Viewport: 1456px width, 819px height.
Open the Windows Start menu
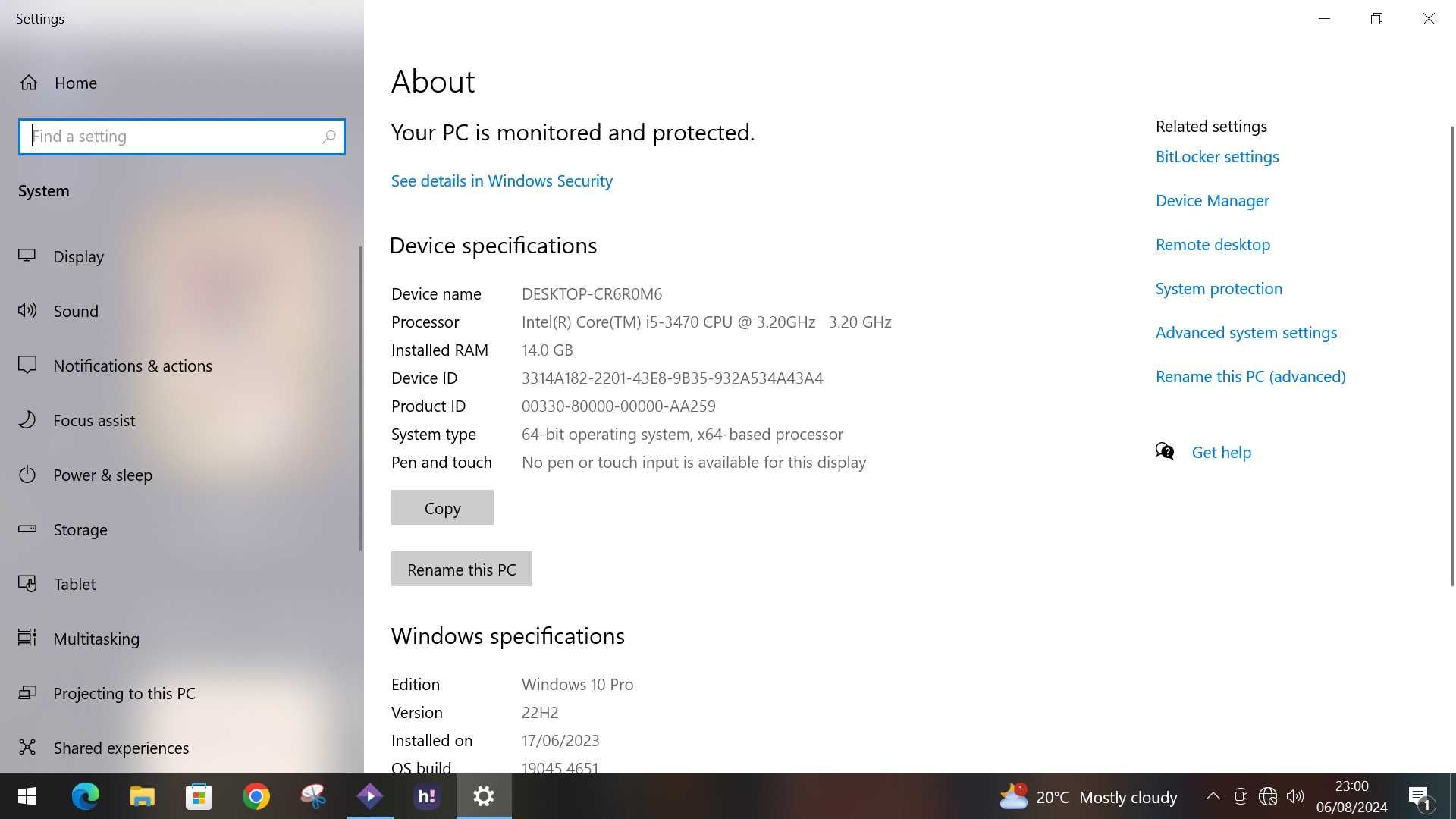tap(27, 796)
